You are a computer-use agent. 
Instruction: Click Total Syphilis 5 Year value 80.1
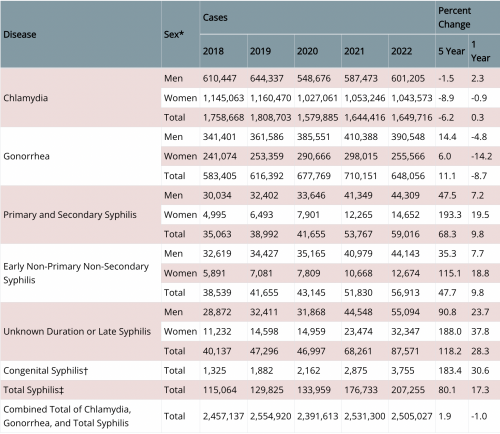(447, 390)
